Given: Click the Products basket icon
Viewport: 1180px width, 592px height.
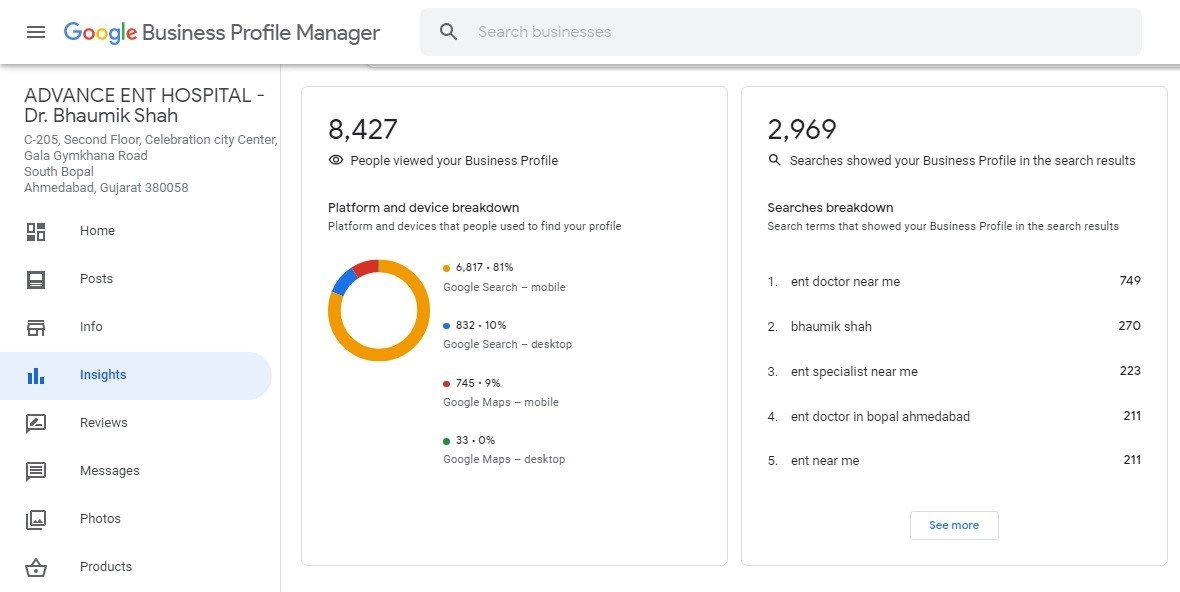Looking at the screenshot, I should tap(36, 567).
